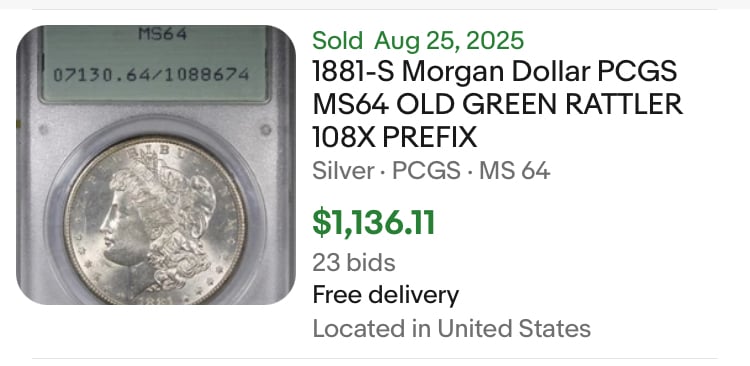750x366 pixels.
Task: Click the 'Sold Aug 25, 2025' status text
Action: coord(418,41)
